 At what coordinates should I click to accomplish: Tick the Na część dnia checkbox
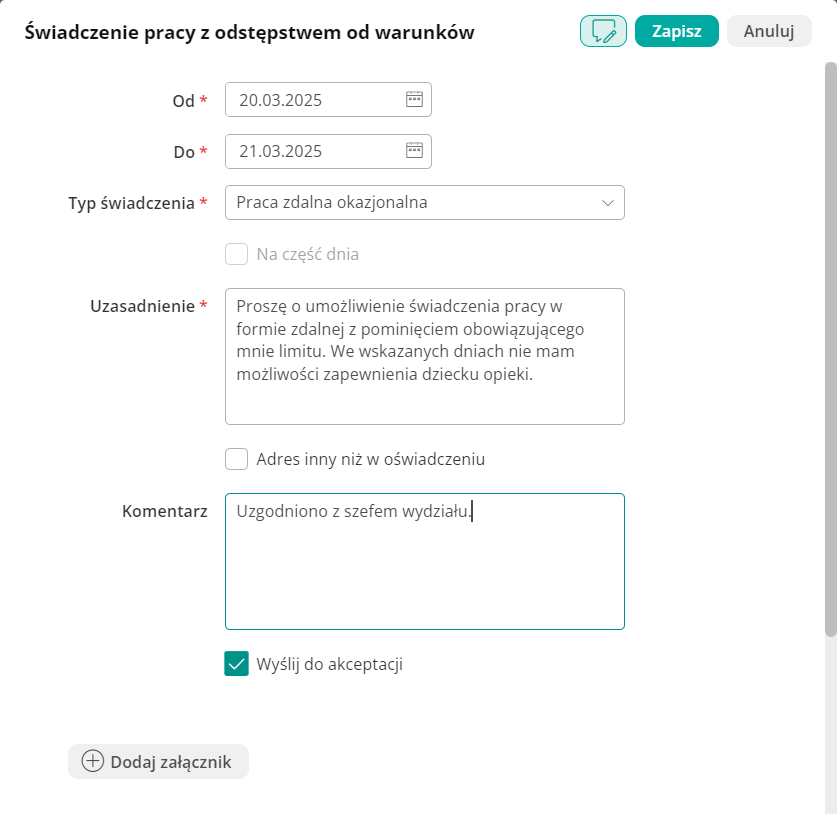[x=236, y=254]
